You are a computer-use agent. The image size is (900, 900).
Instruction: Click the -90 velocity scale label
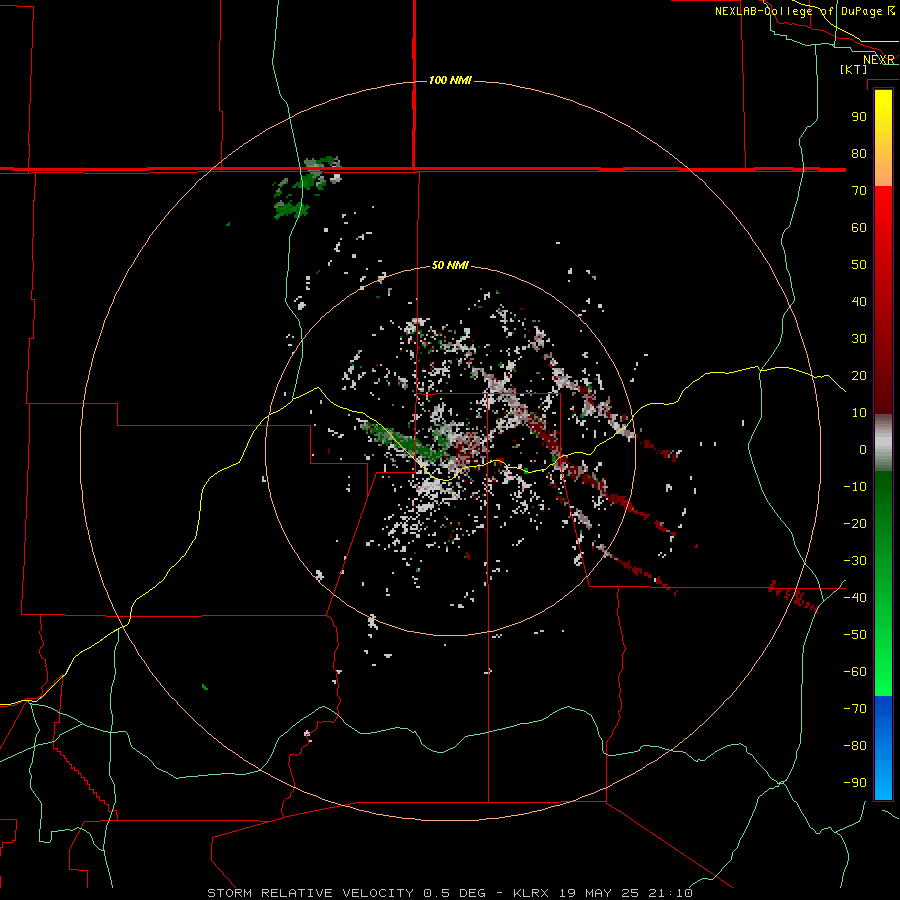[x=855, y=783]
